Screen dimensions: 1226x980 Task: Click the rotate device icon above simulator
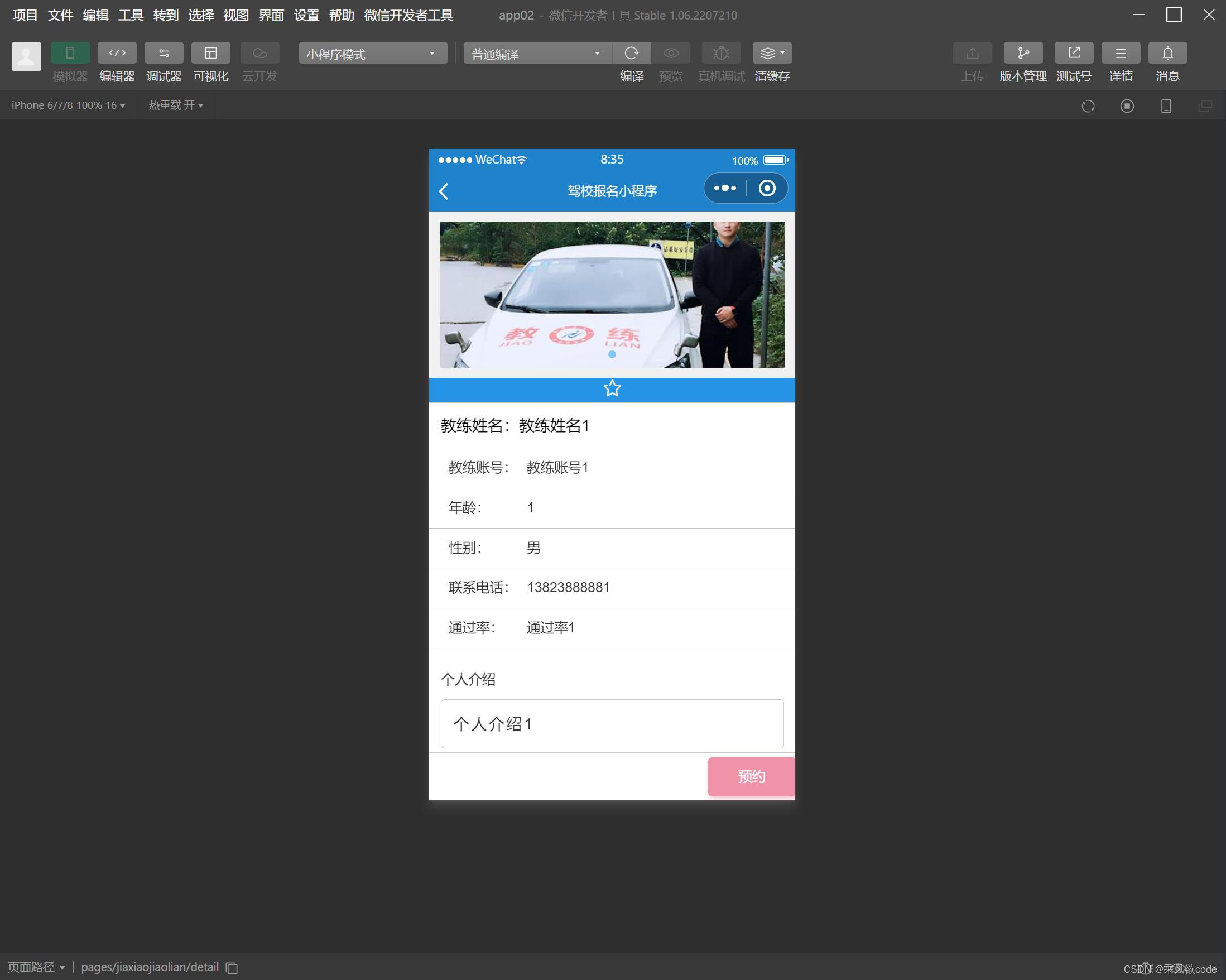(1088, 106)
